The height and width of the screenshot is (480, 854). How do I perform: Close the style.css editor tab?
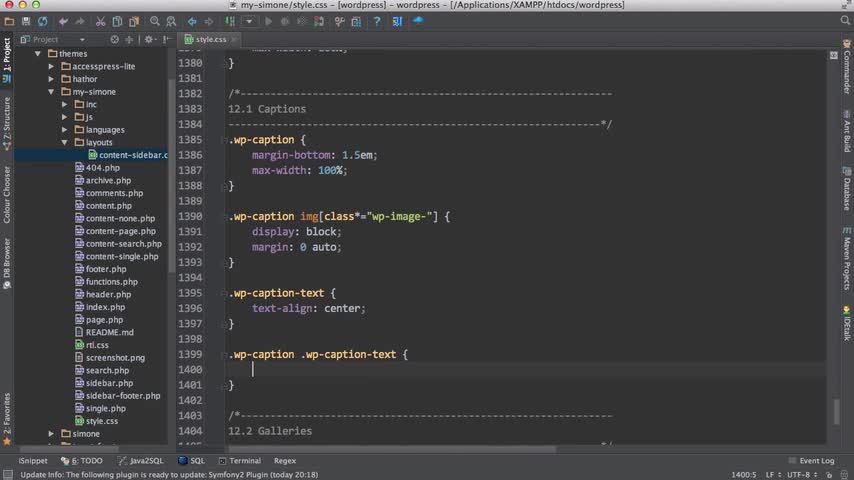coord(234,39)
